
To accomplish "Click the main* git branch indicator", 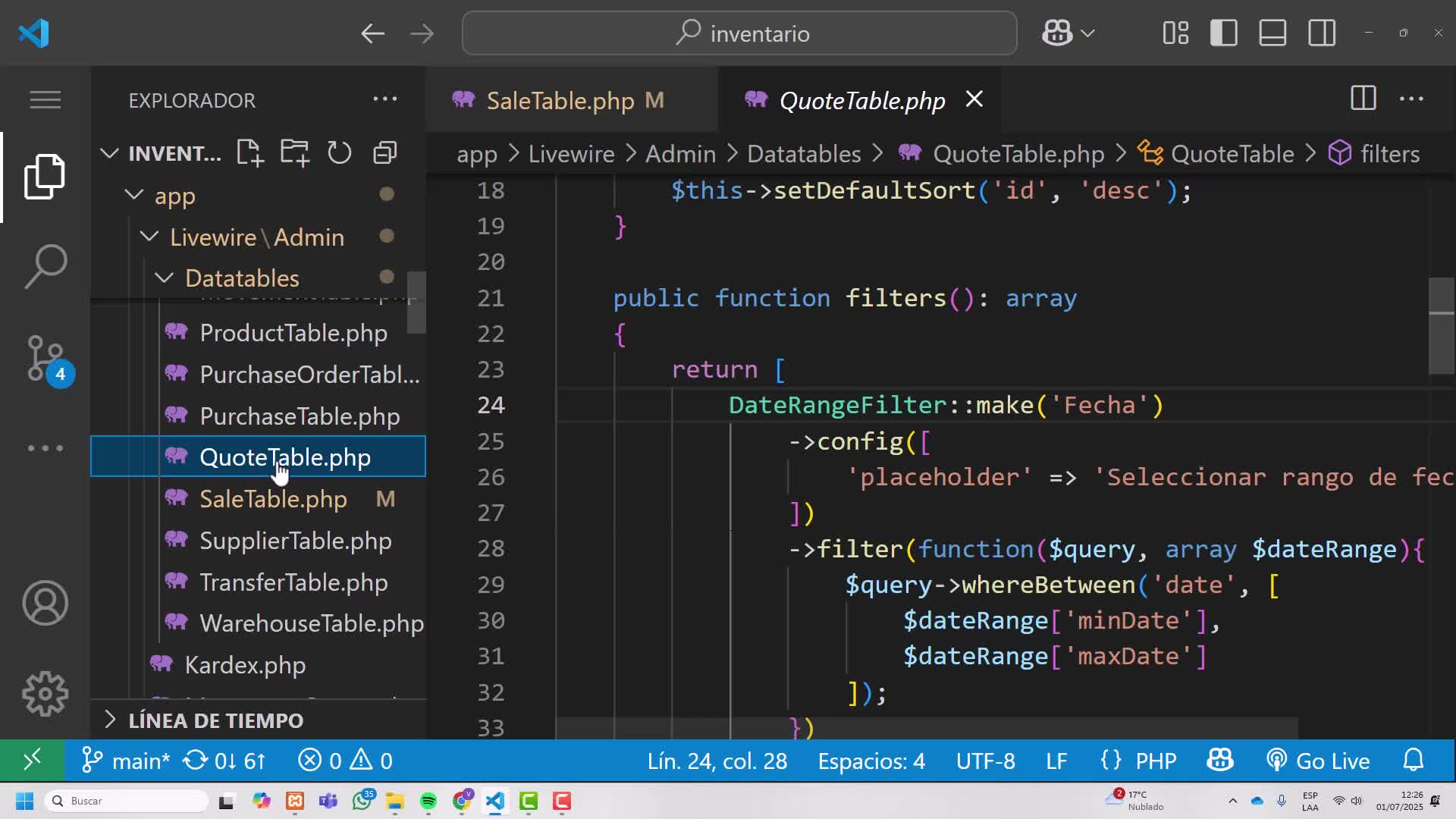I will coord(125,761).
